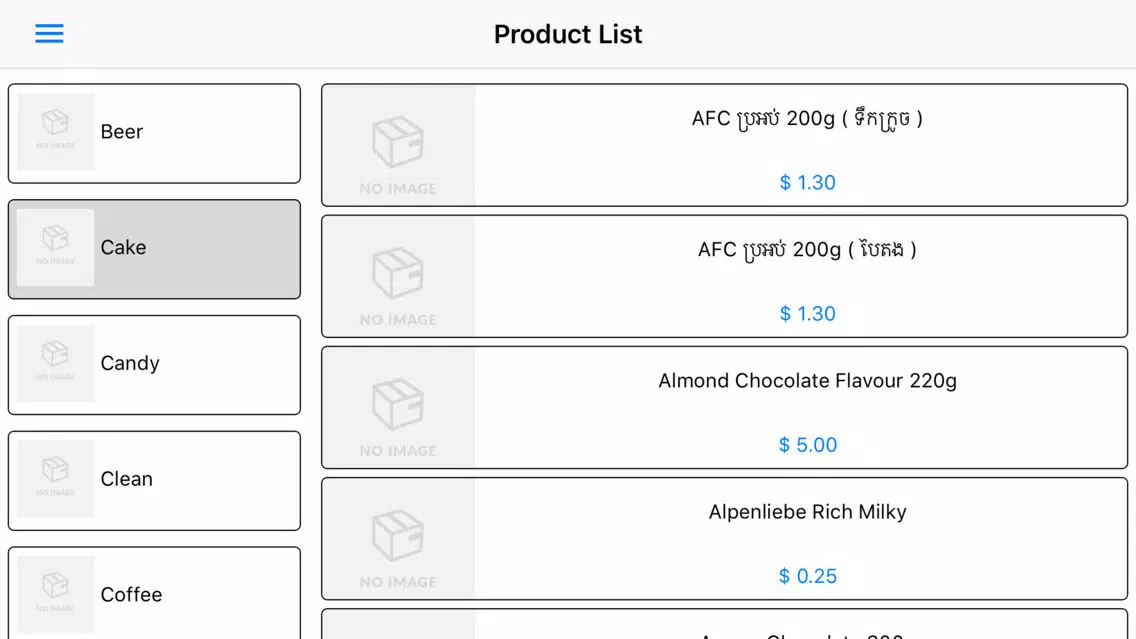Click the $ 0.25 price label
Image resolution: width=1136 pixels, height=639 pixels.
coord(808,576)
